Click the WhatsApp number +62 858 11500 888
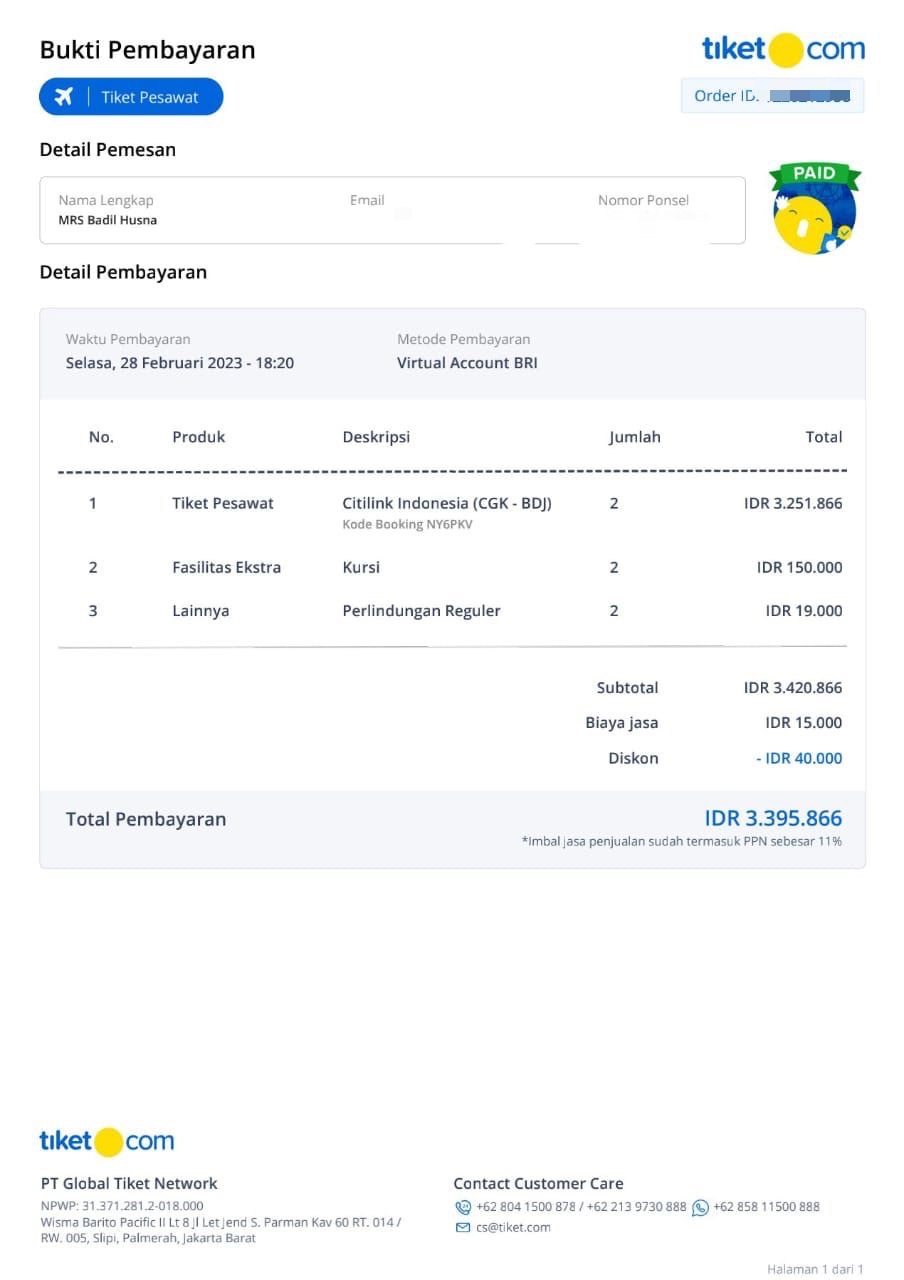904x1280 pixels. tap(766, 1207)
